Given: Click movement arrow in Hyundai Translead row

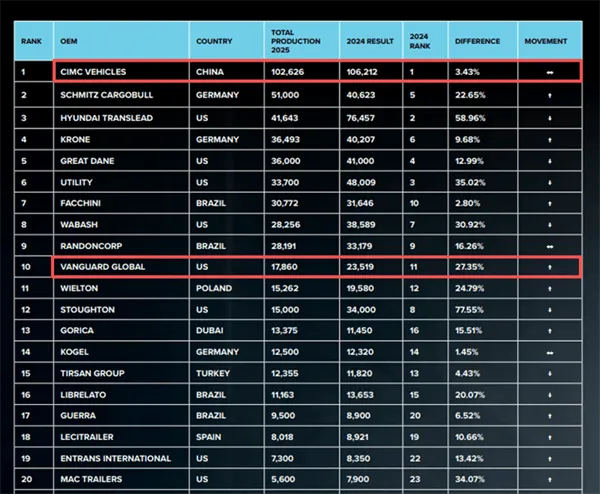Looking at the screenshot, I should pos(550,118).
